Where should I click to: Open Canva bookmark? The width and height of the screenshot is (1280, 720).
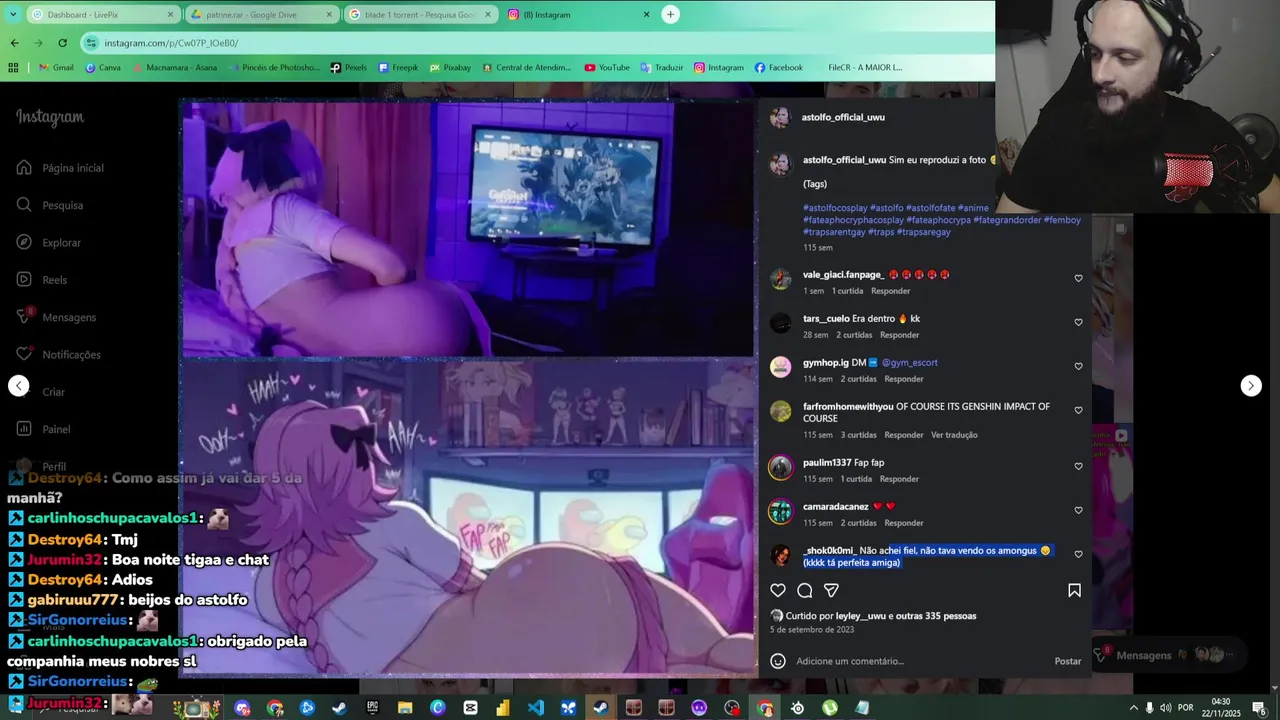[x=103, y=68]
